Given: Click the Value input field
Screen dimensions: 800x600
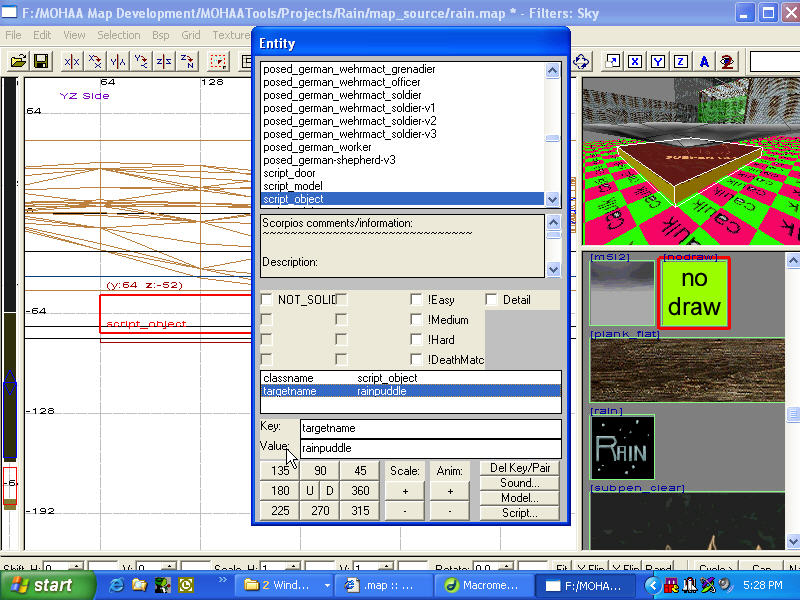Looking at the screenshot, I should (430, 449).
